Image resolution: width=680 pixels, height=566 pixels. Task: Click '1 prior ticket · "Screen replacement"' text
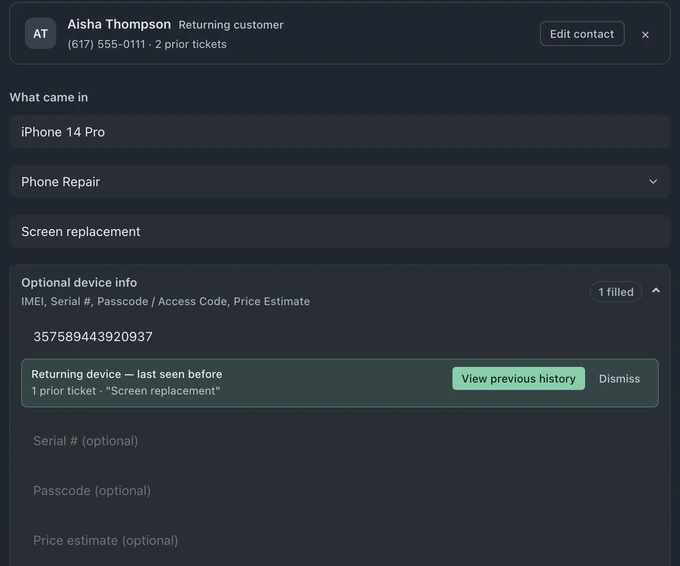(126, 391)
